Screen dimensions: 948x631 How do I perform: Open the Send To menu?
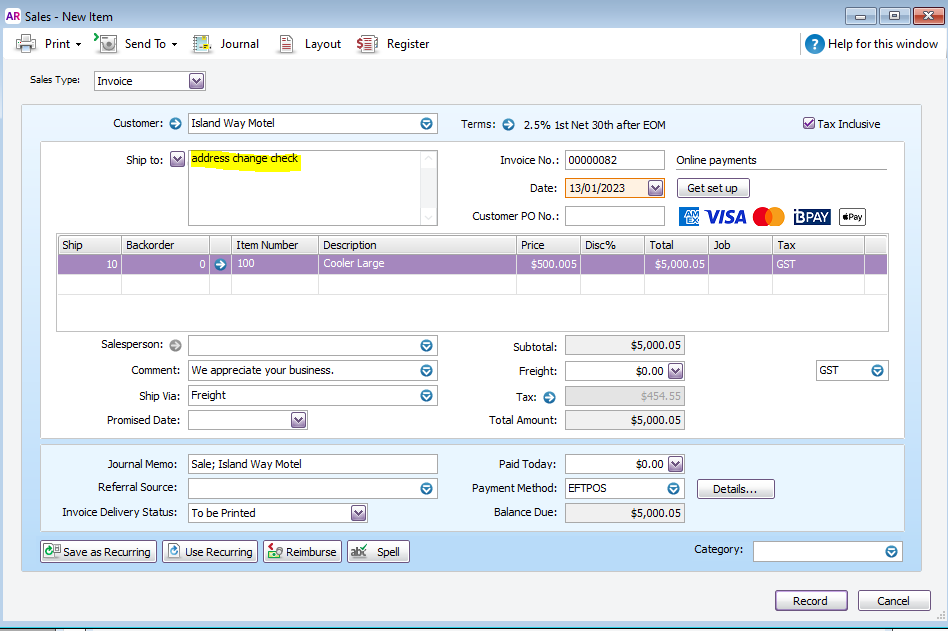coord(138,44)
